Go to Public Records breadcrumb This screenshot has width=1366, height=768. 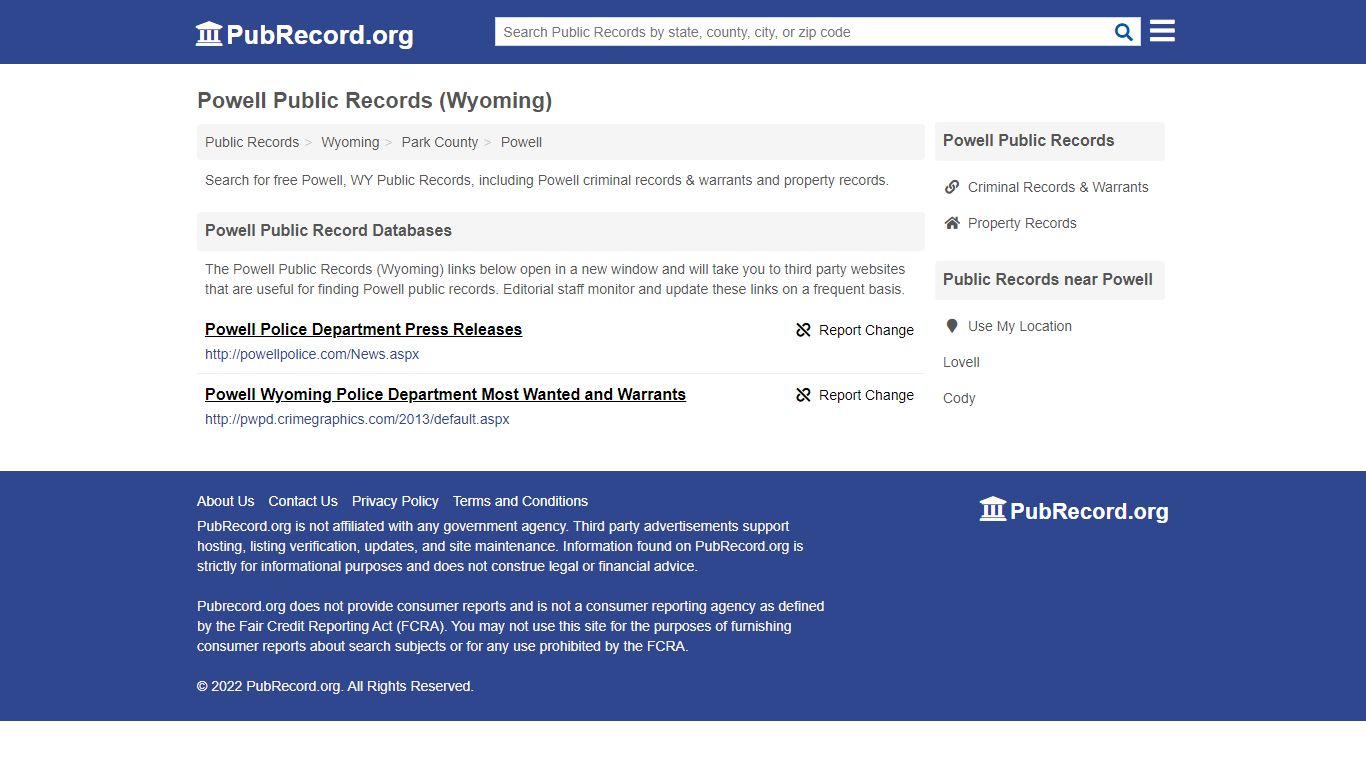pos(252,142)
